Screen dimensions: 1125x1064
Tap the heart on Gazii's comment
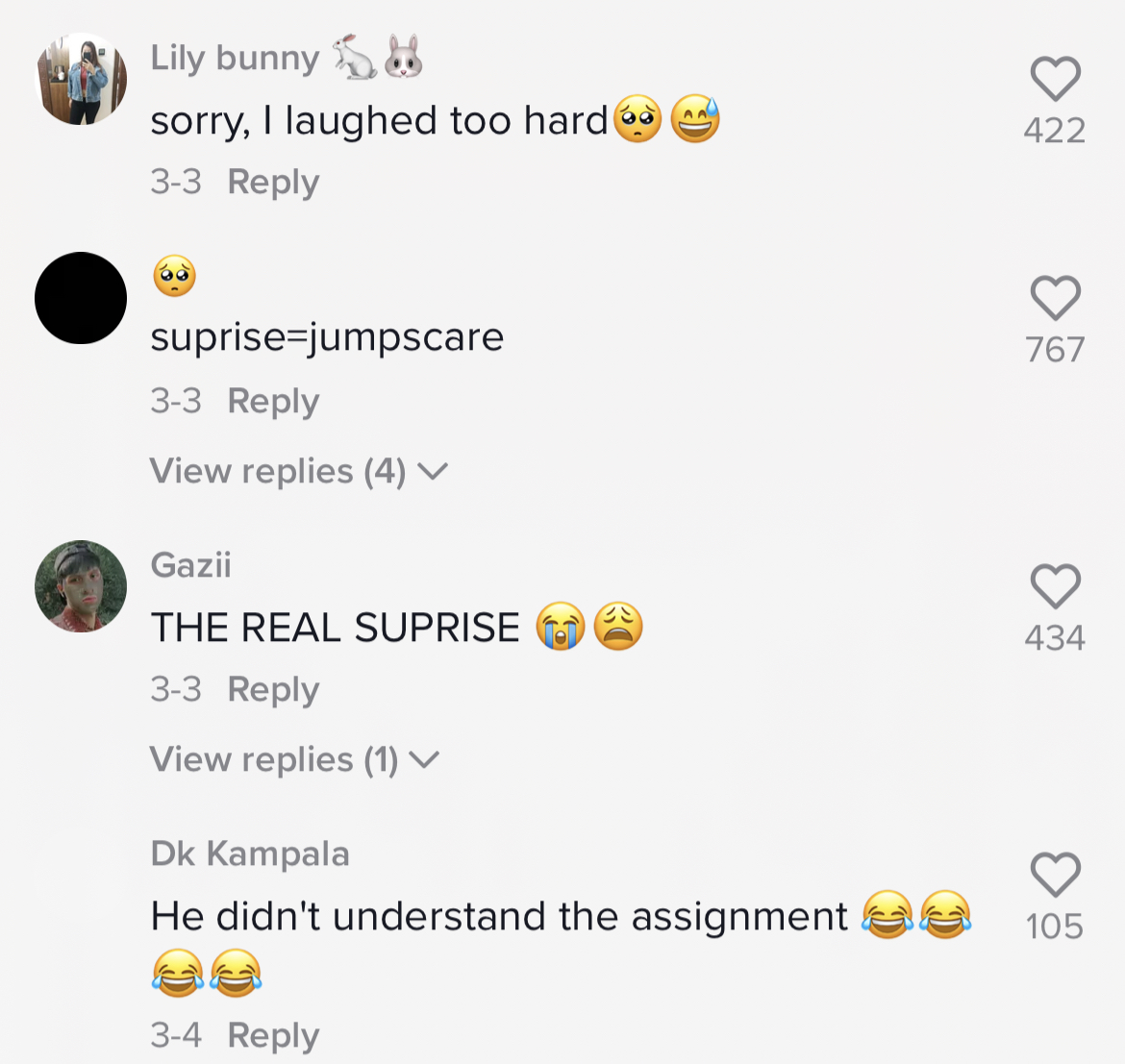1055,585
